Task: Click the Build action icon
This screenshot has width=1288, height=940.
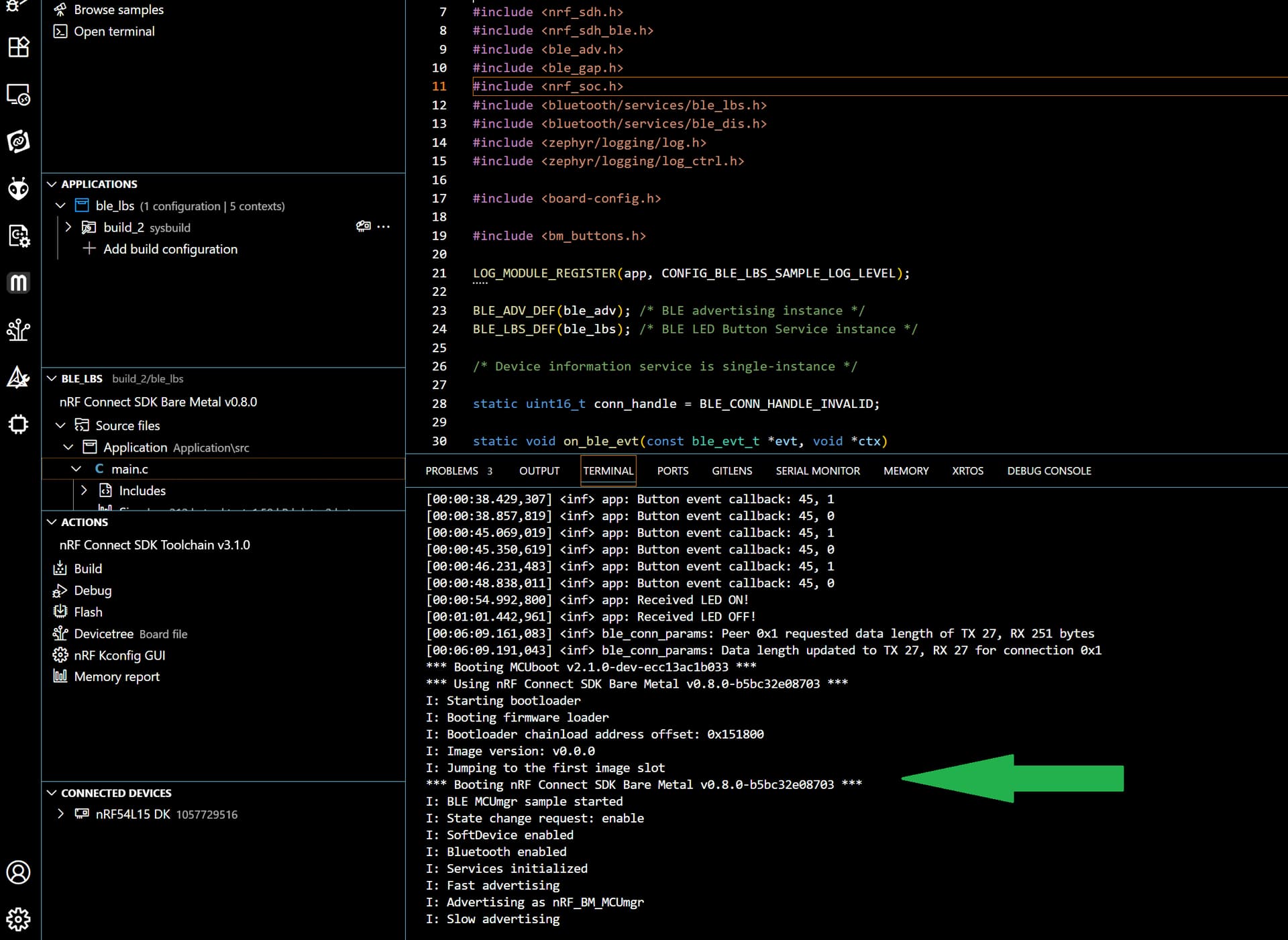Action: [60, 569]
